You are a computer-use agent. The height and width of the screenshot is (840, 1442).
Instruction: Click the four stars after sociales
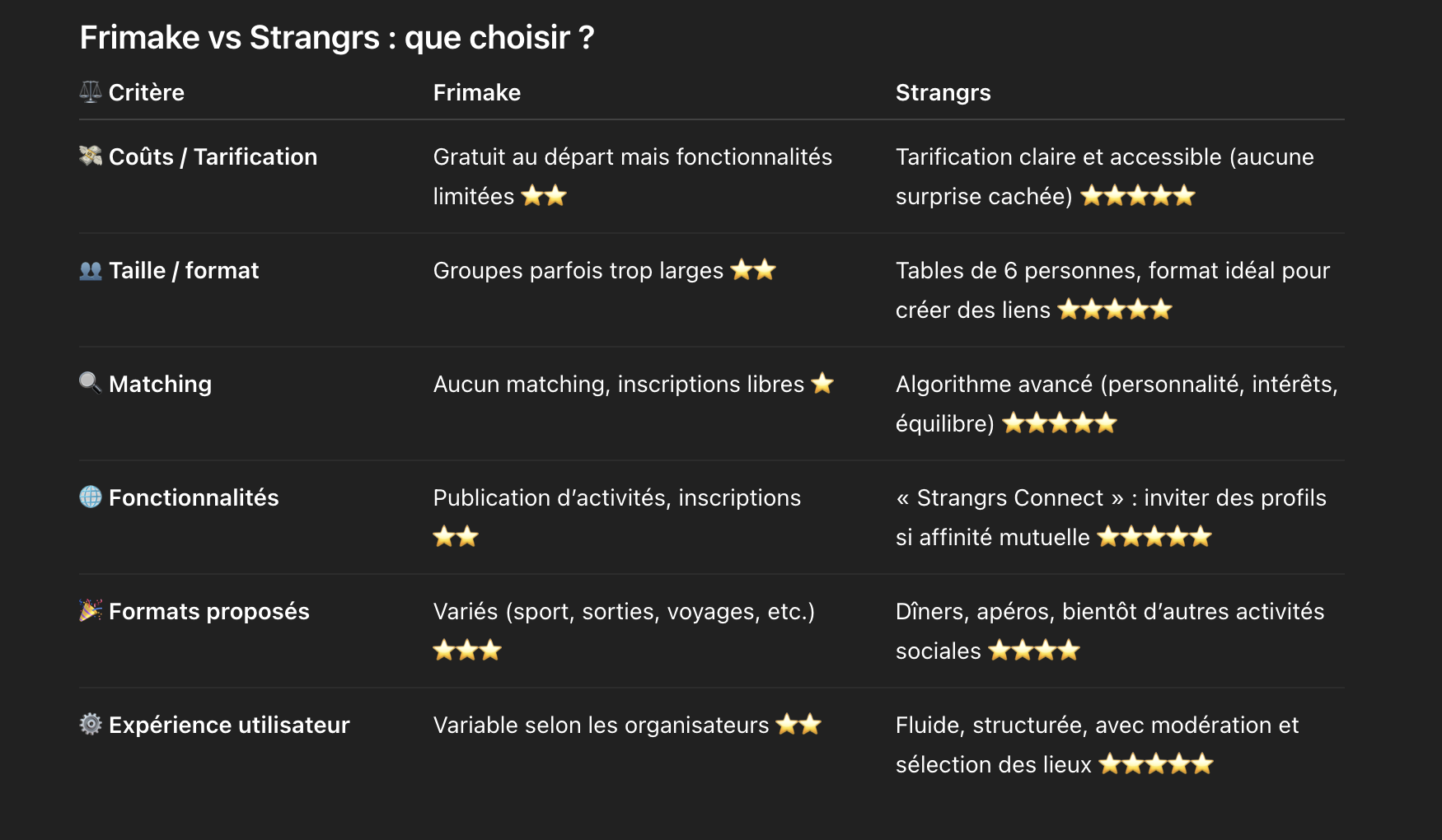tap(1034, 651)
